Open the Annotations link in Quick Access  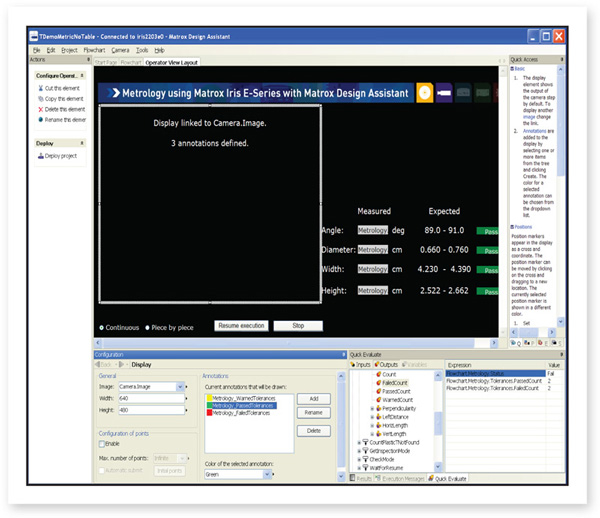(x=535, y=131)
